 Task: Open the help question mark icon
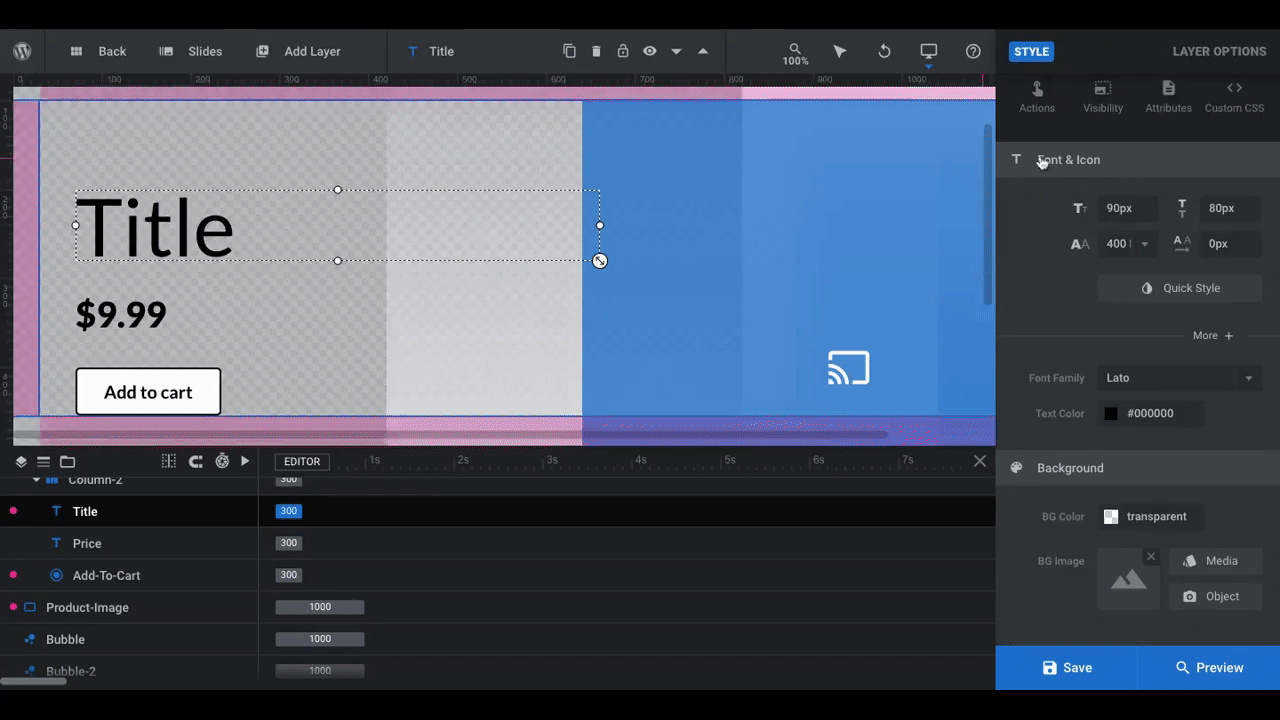point(973,51)
